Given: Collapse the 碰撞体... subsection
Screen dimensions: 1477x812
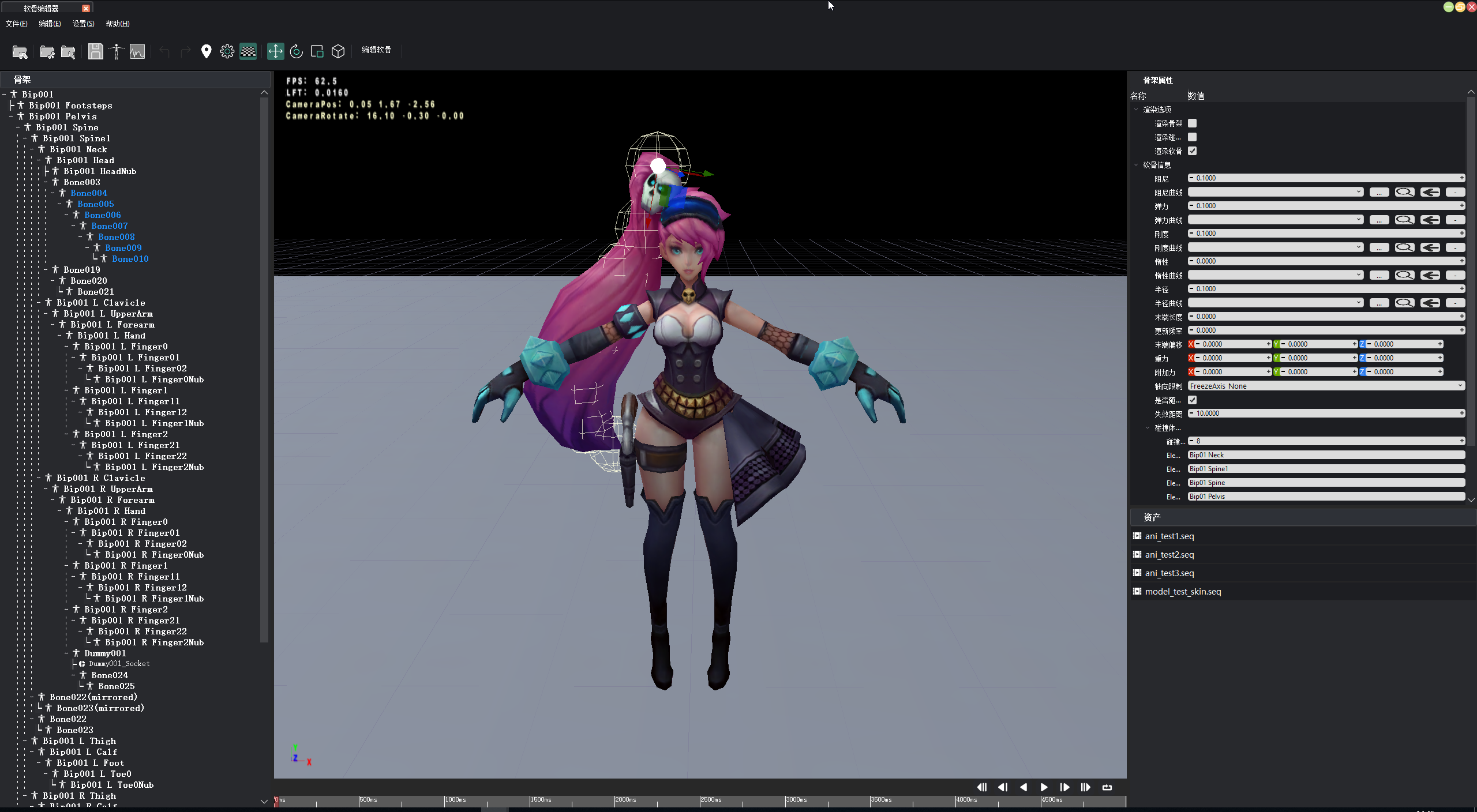Looking at the screenshot, I should tap(1148, 428).
